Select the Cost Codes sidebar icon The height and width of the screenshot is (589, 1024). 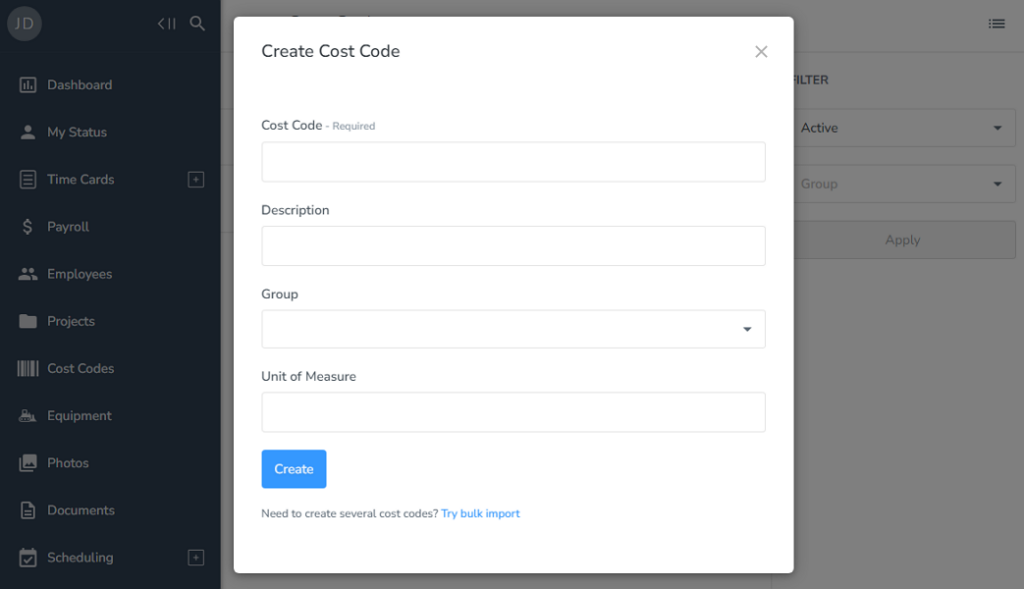coord(30,368)
